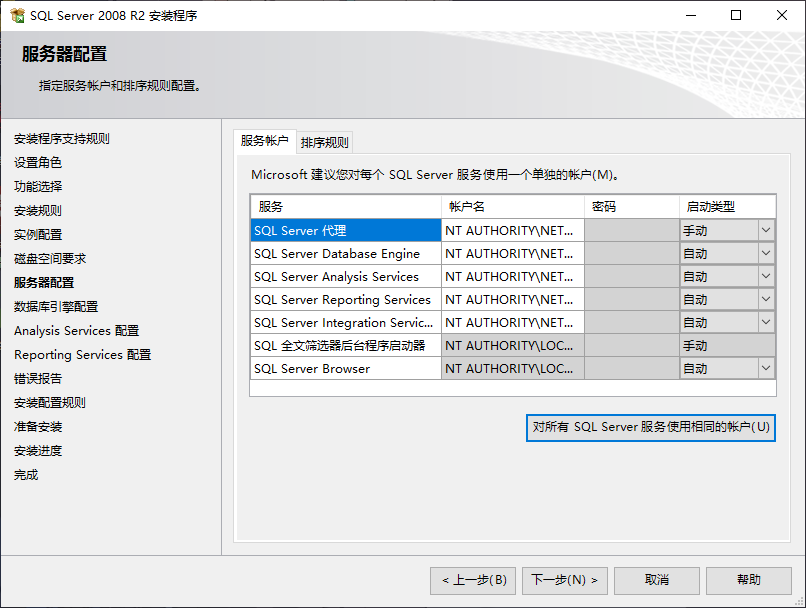806x608 pixels.
Task: Open startup type dropdown for Reporting Services
Action: coord(766,299)
